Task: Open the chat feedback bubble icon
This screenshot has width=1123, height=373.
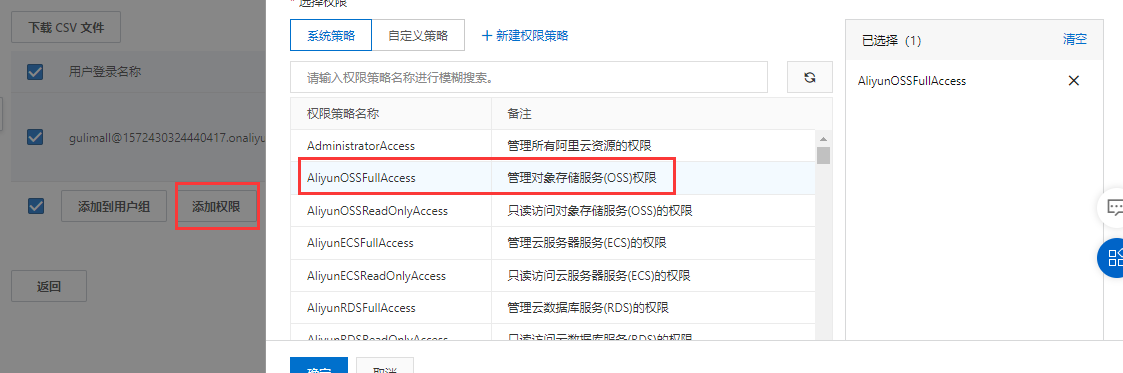Action: coord(1114,208)
